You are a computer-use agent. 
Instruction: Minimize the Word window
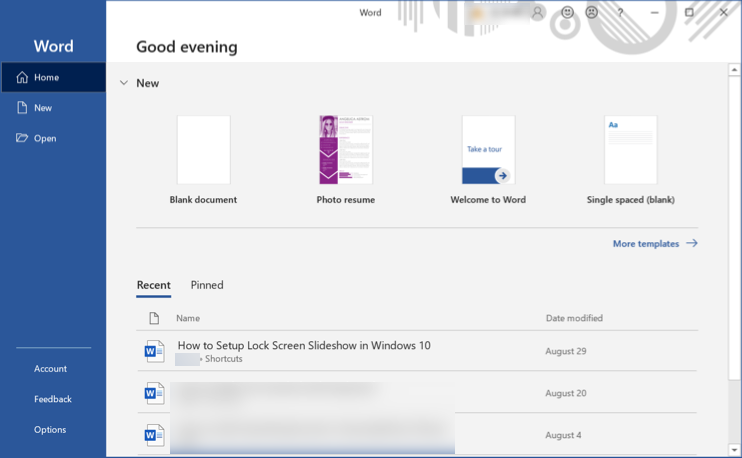coord(654,13)
